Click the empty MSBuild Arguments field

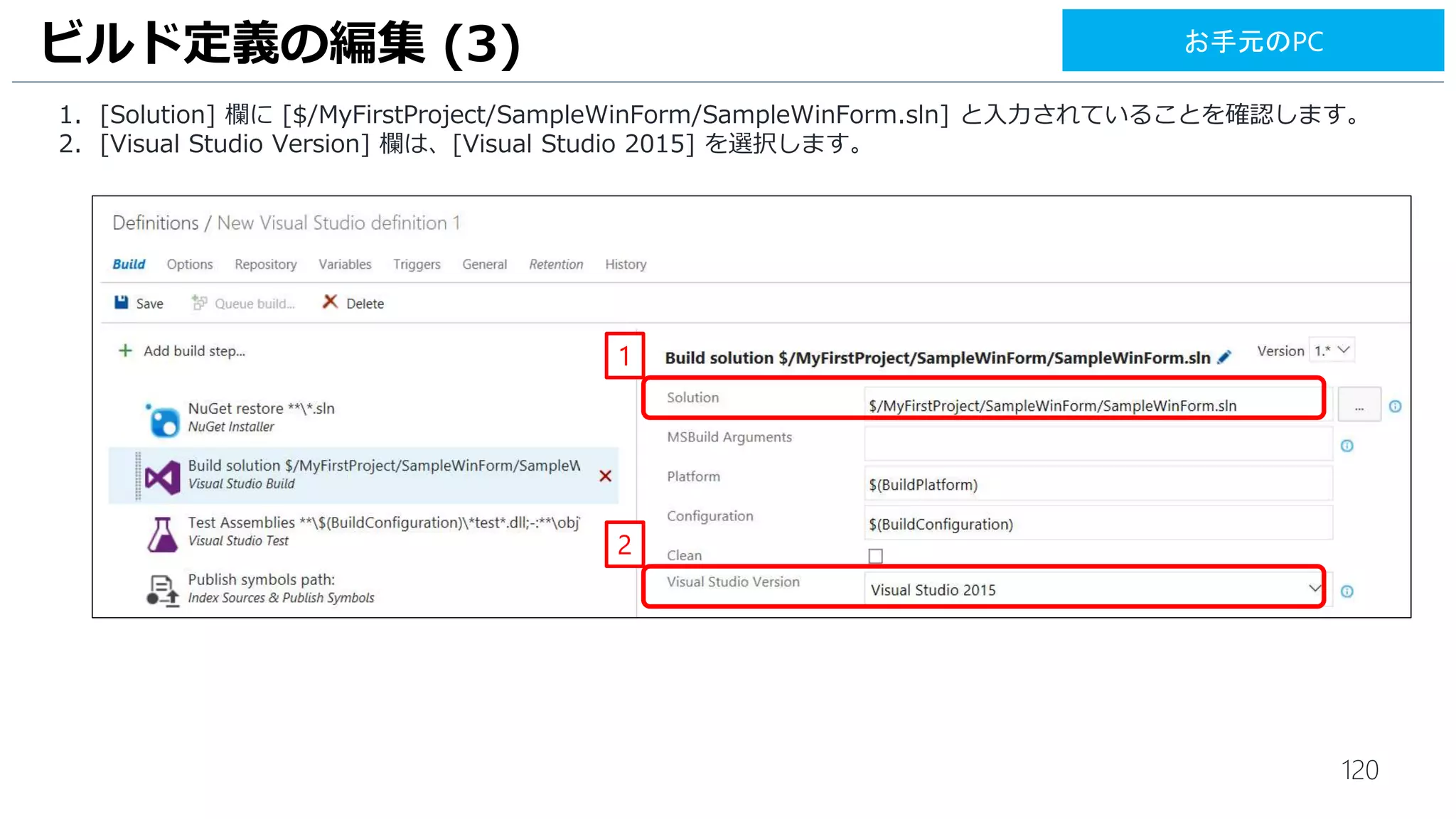[1098, 444]
